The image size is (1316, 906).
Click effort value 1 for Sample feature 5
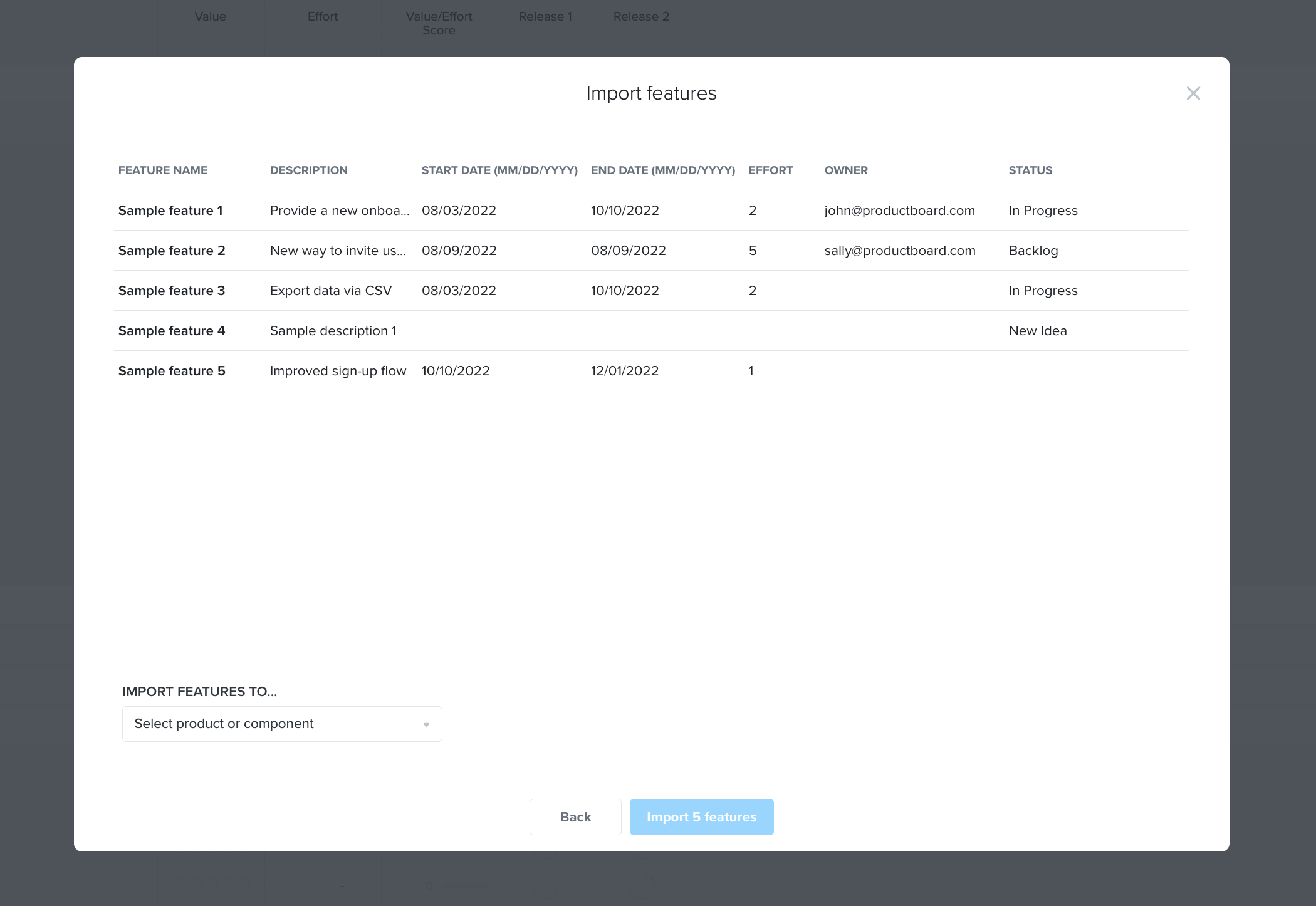751,371
